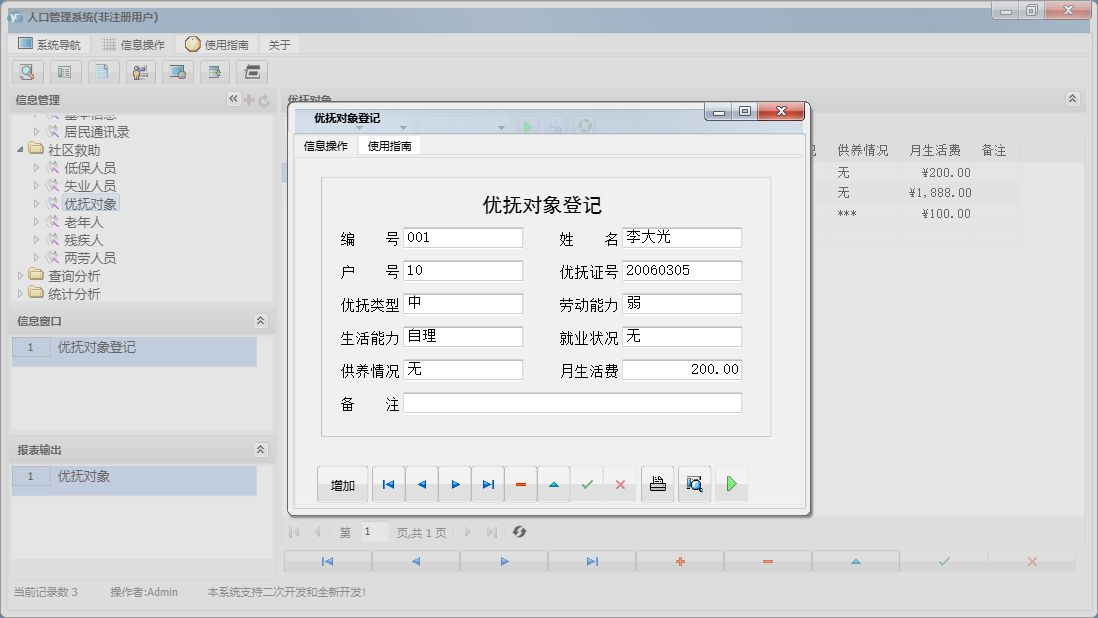Confirm edits with the green checkmark button
This screenshot has height=618, width=1098.
(x=587, y=483)
